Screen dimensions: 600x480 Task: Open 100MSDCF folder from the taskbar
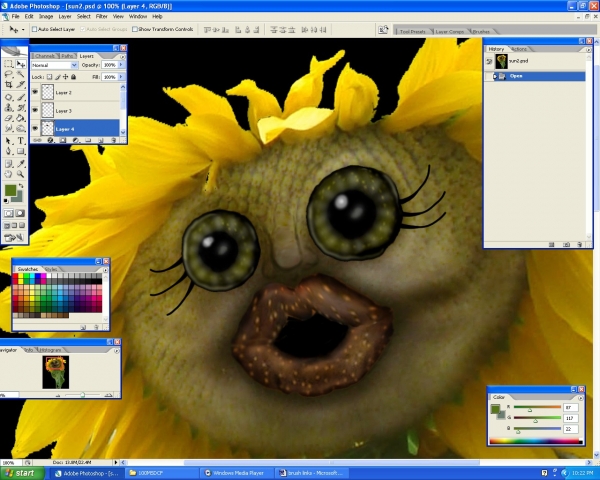163,473
